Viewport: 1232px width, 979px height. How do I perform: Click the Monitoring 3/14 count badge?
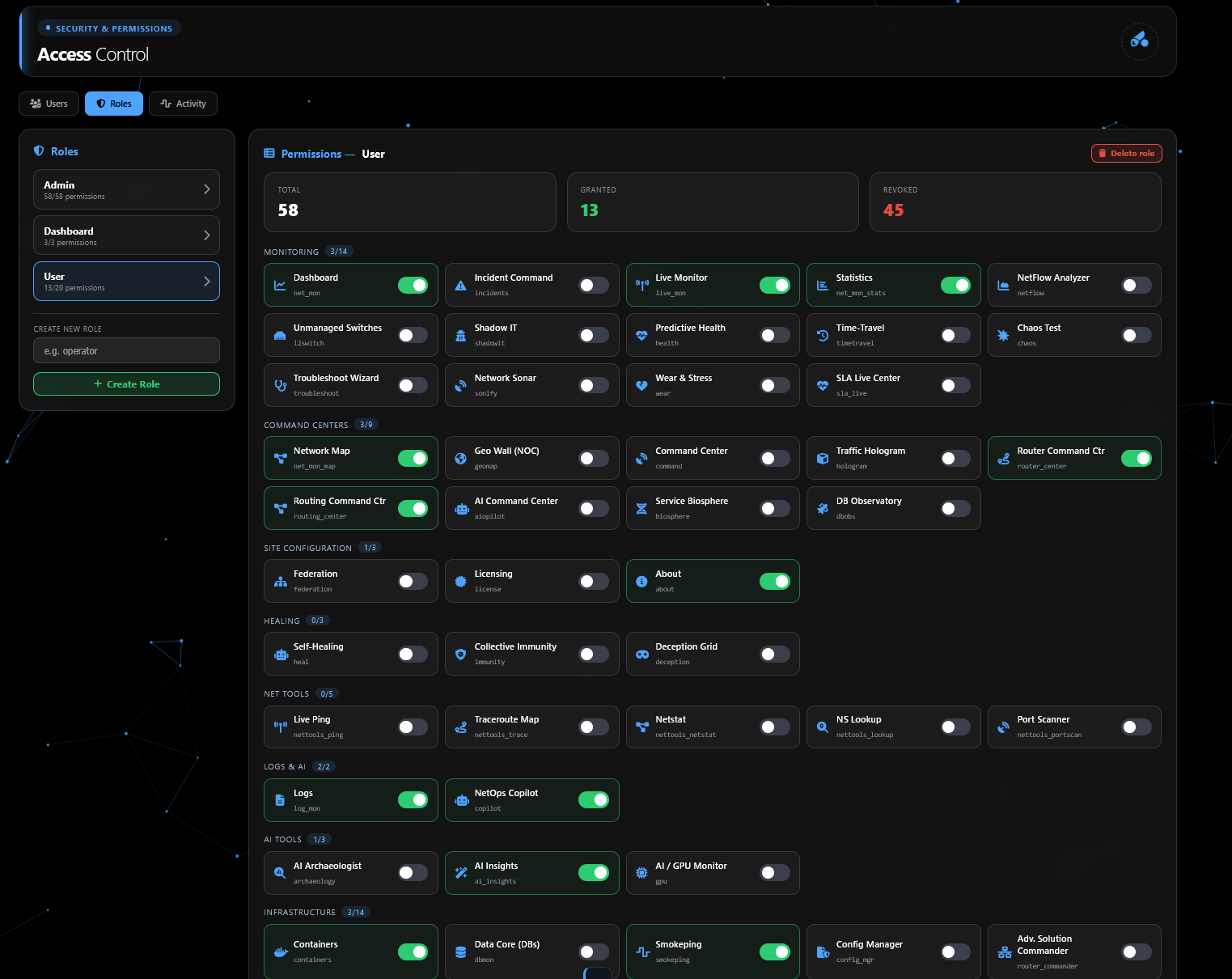[339, 252]
